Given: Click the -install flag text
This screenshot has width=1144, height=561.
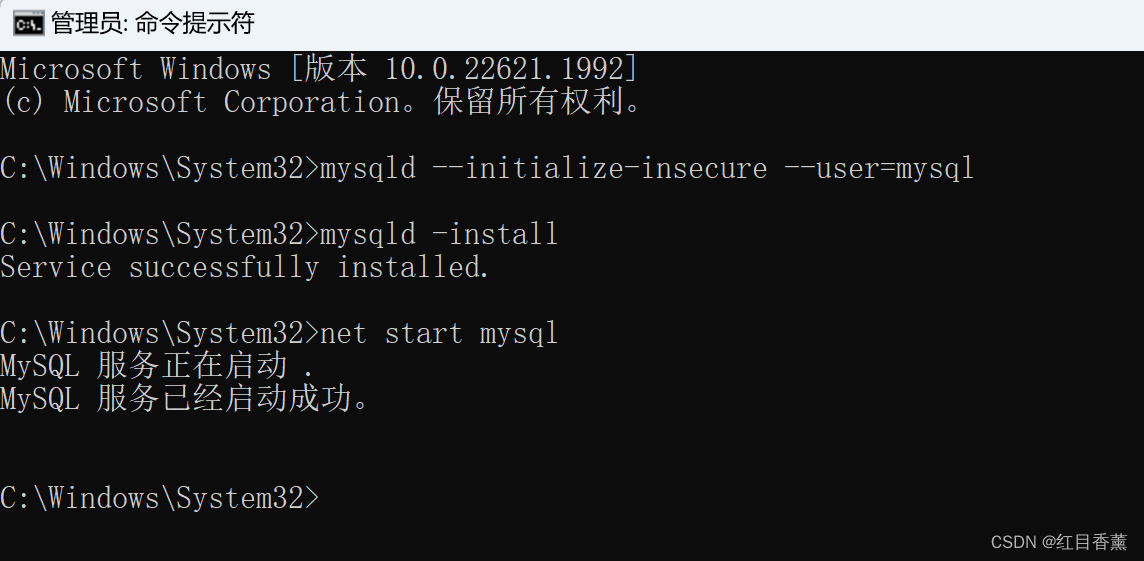Looking at the screenshot, I should point(496,234).
